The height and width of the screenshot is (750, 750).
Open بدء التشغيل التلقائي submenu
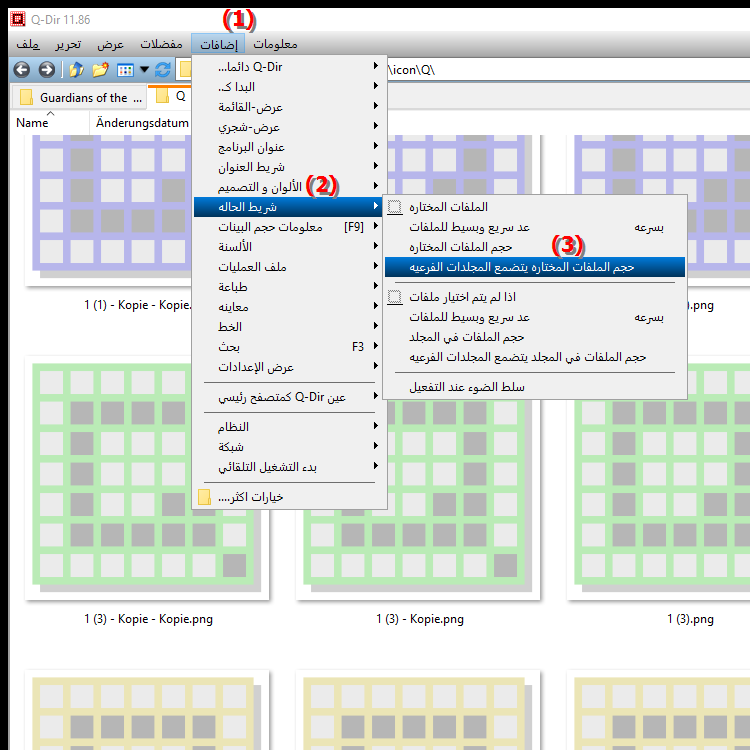[289, 467]
